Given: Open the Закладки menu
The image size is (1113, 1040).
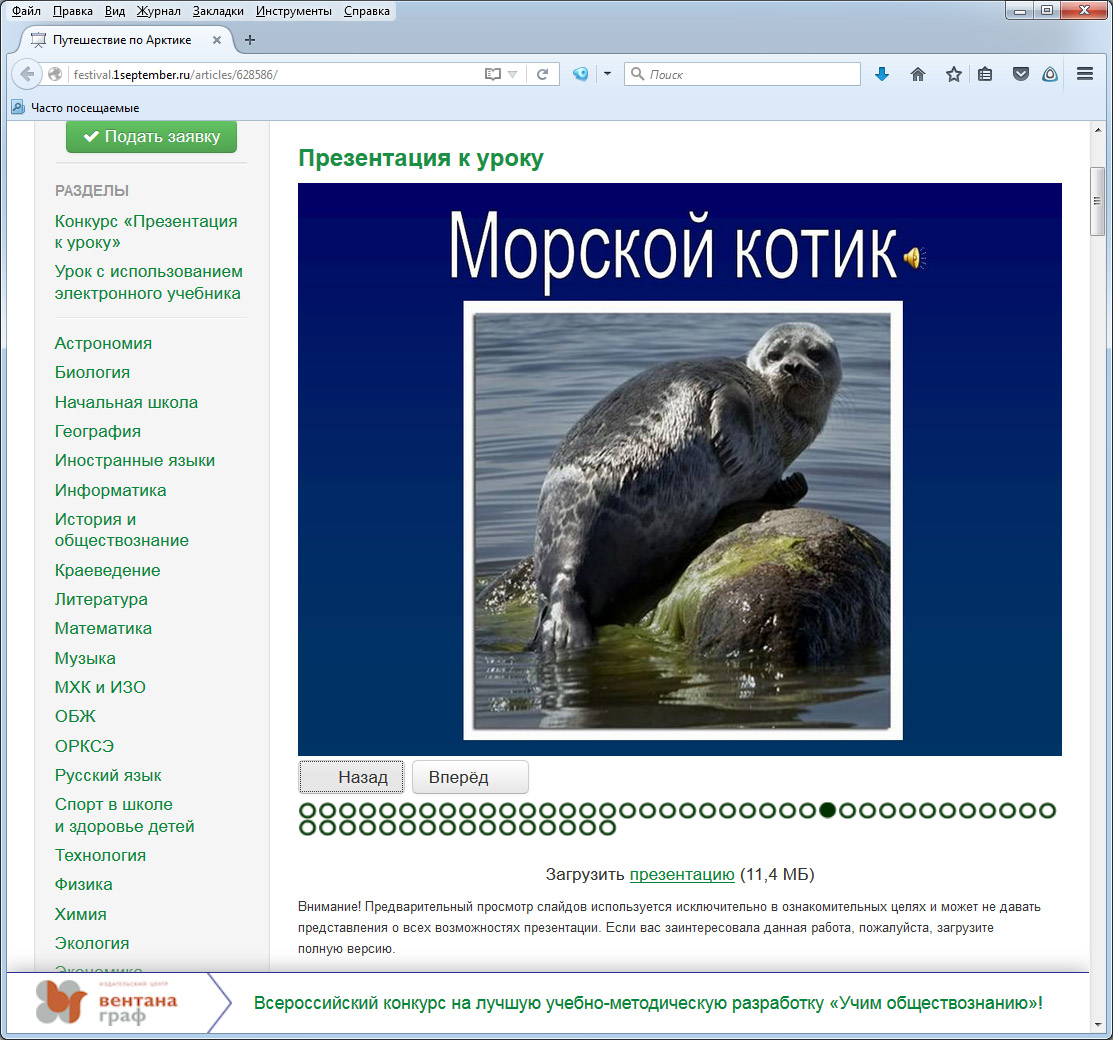Looking at the screenshot, I should click(218, 11).
